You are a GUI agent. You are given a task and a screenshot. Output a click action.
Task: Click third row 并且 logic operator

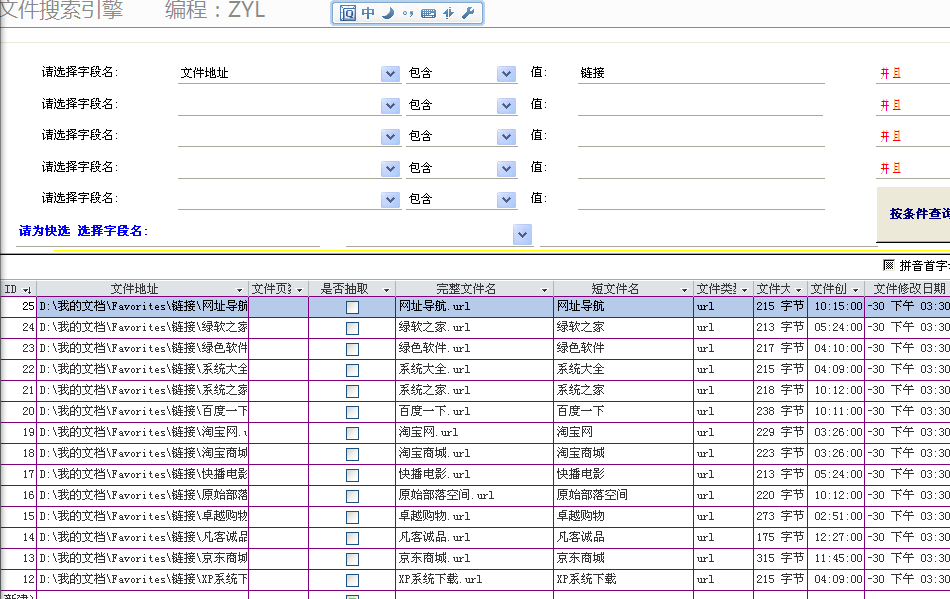click(x=891, y=136)
